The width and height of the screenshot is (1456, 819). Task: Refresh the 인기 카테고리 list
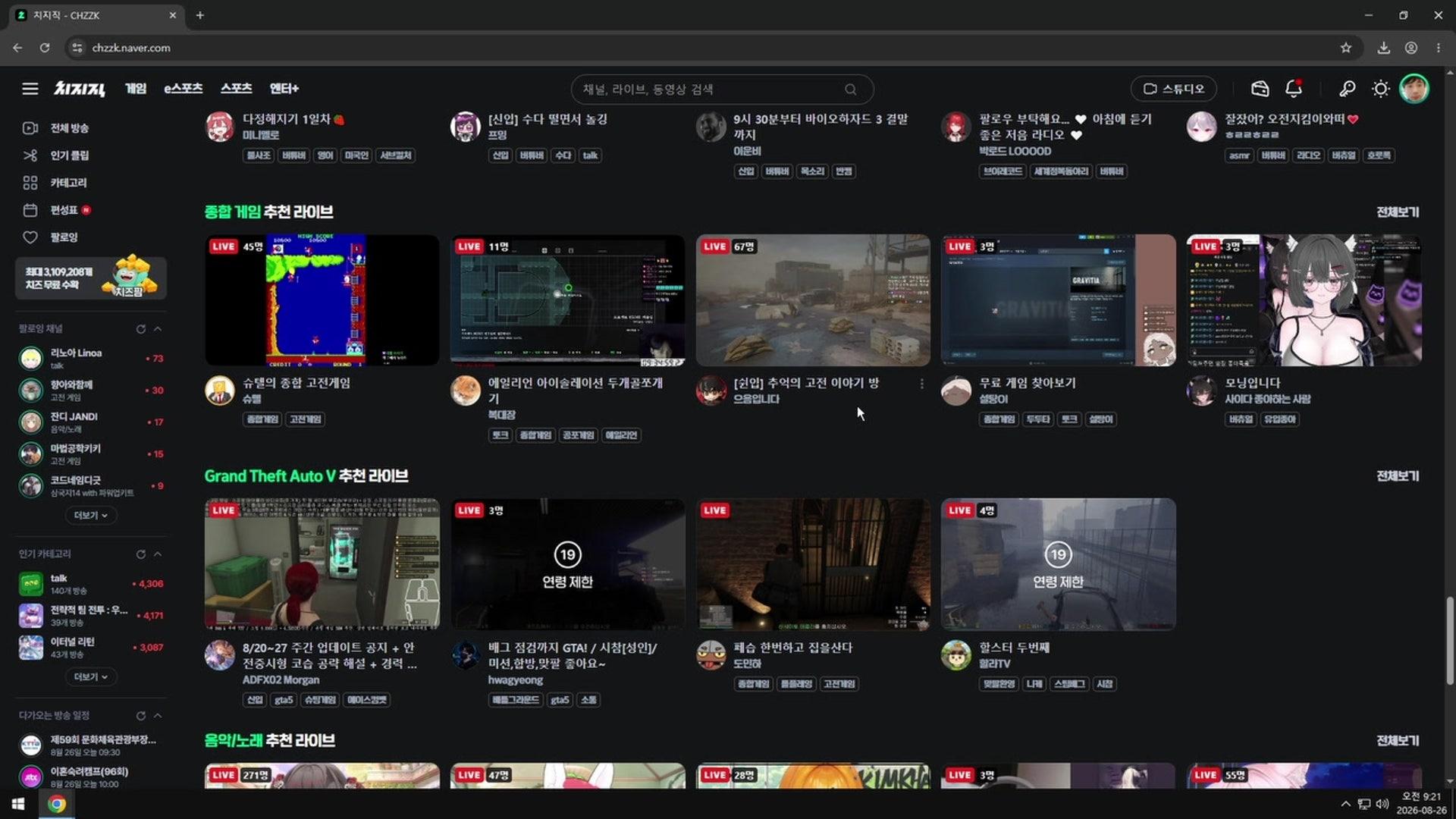140,554
